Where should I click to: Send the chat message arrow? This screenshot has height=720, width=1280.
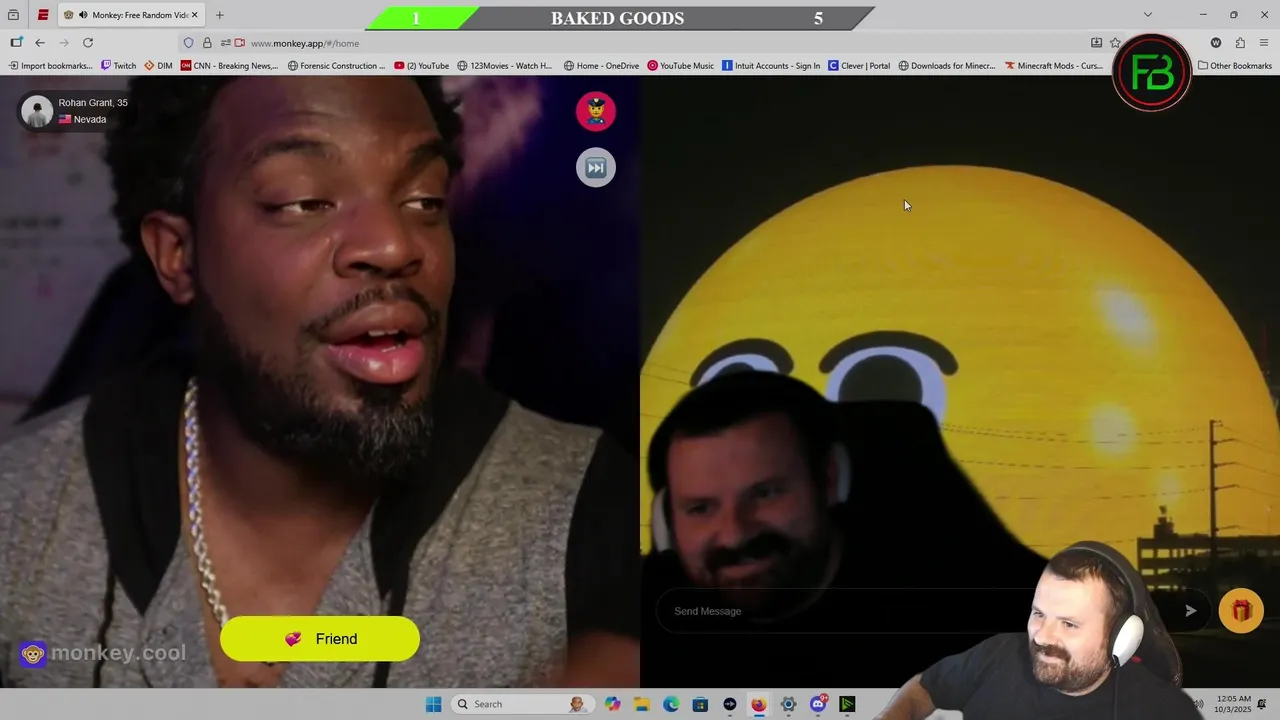pyautogui.click(x=1190, y=611)
